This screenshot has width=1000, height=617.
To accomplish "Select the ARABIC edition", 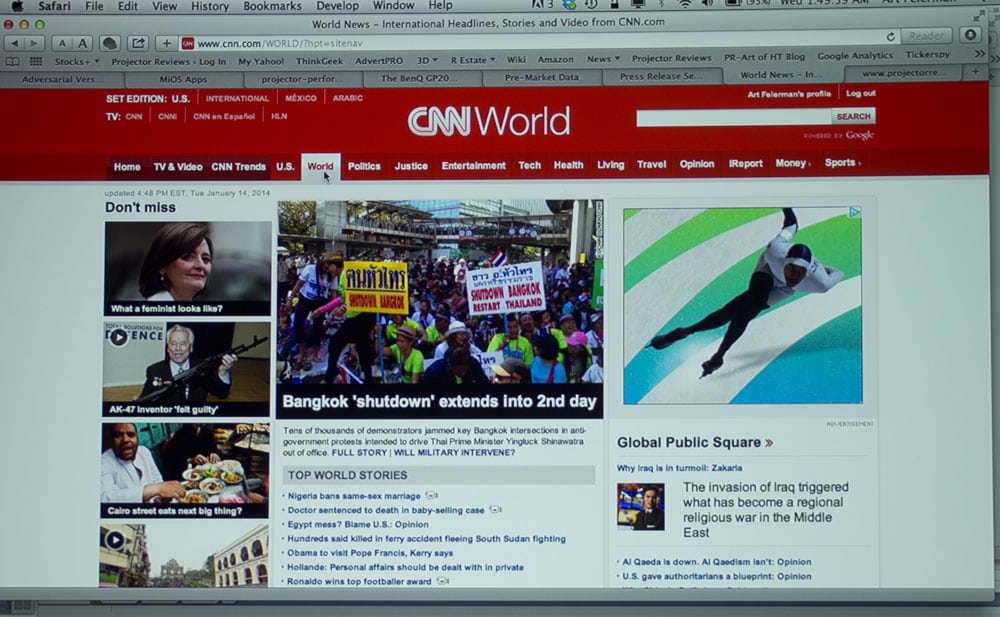I will pyautogui.click(x=348, y=98).
